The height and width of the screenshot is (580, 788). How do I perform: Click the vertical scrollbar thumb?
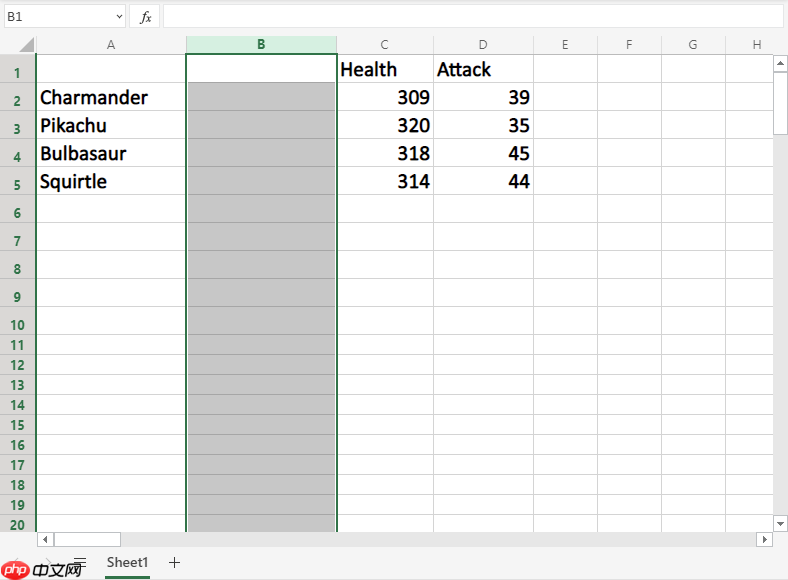[780, 103]
